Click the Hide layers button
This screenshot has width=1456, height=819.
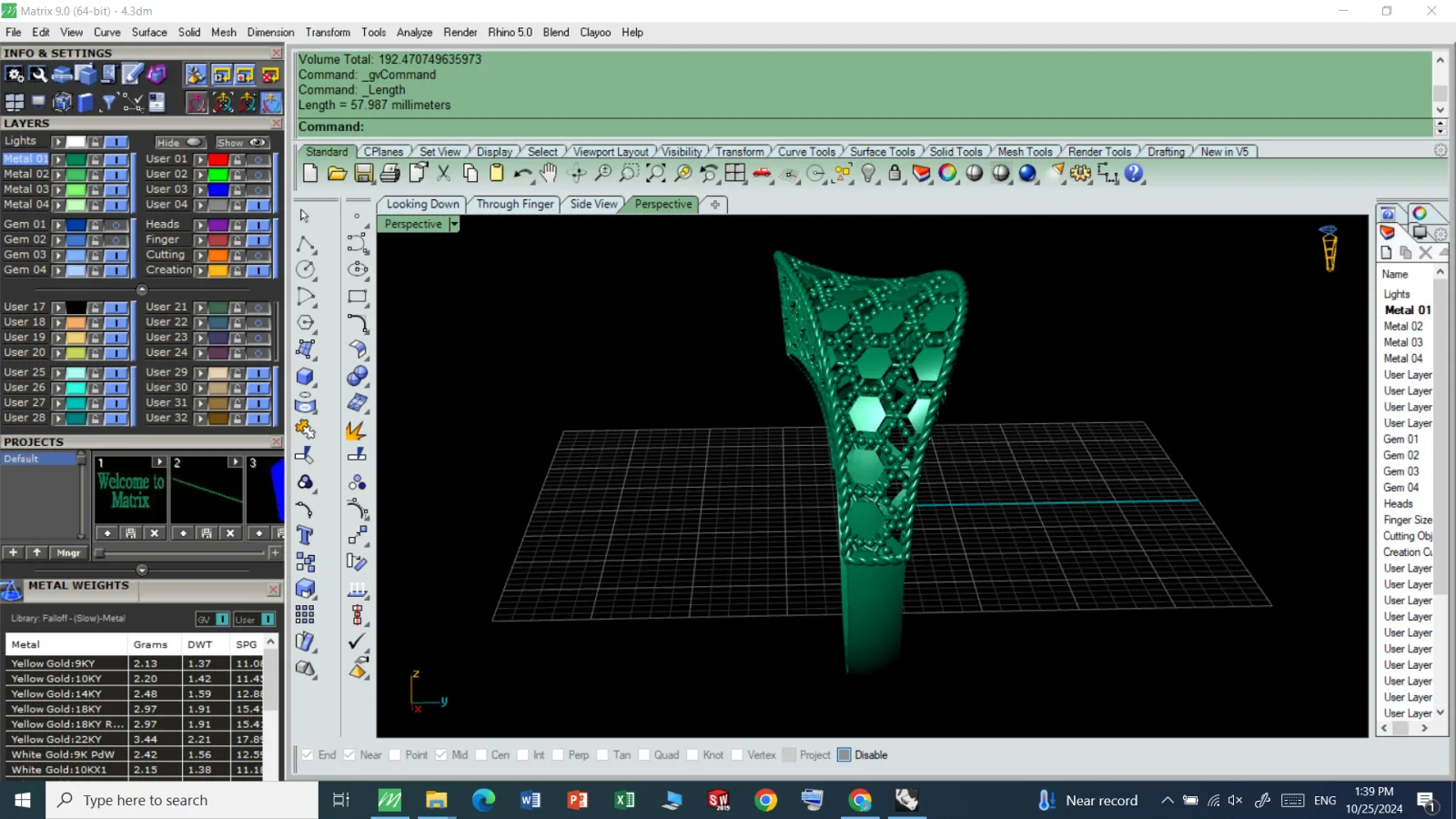(178, 142)
